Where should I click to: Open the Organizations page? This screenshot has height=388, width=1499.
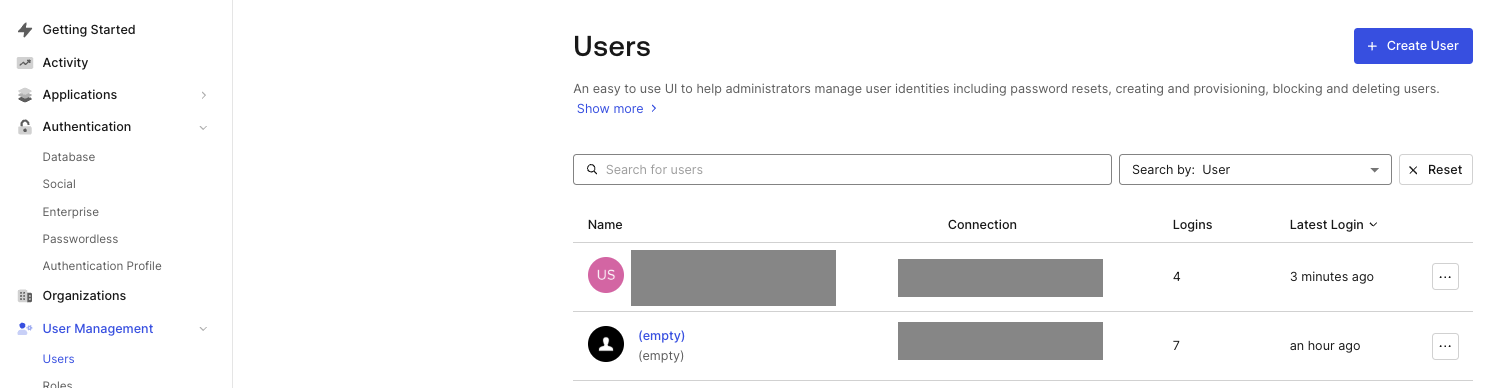pos(84,296)
